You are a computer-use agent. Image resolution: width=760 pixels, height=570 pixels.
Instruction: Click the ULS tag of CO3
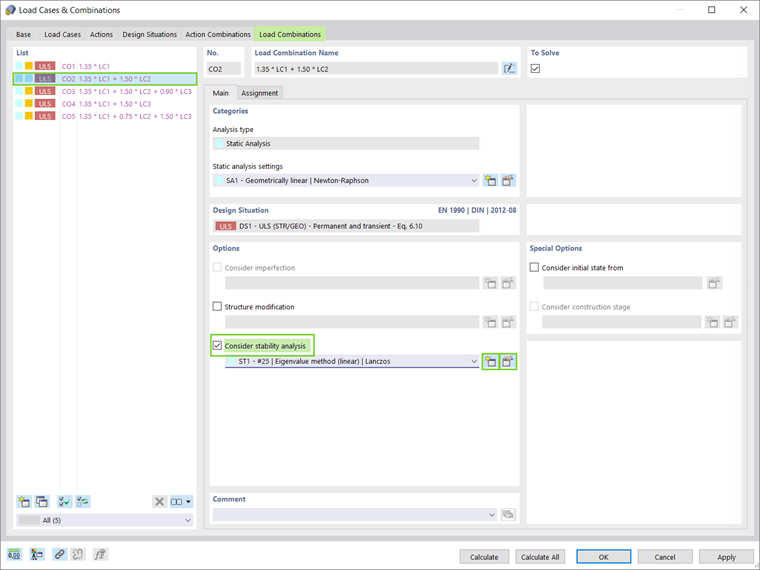click(x=45, y=91)
